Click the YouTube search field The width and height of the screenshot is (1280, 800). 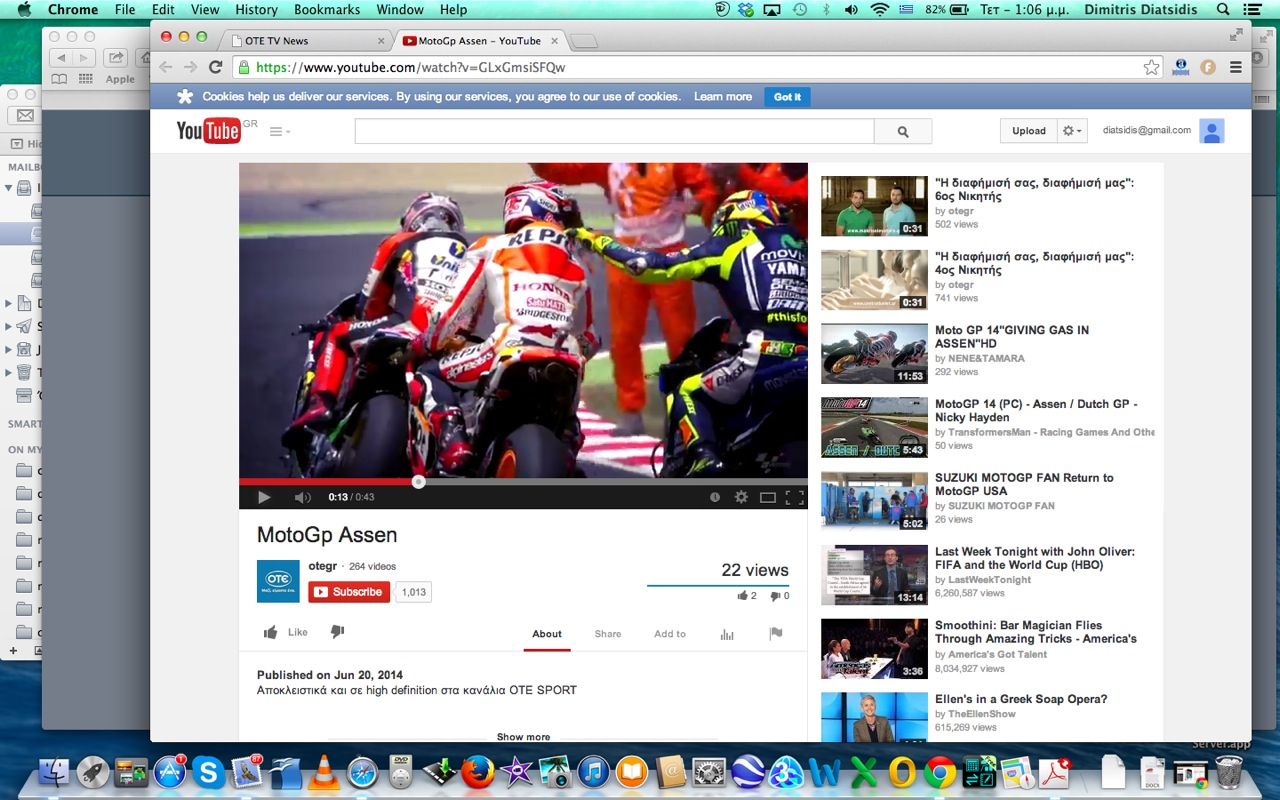614,131
